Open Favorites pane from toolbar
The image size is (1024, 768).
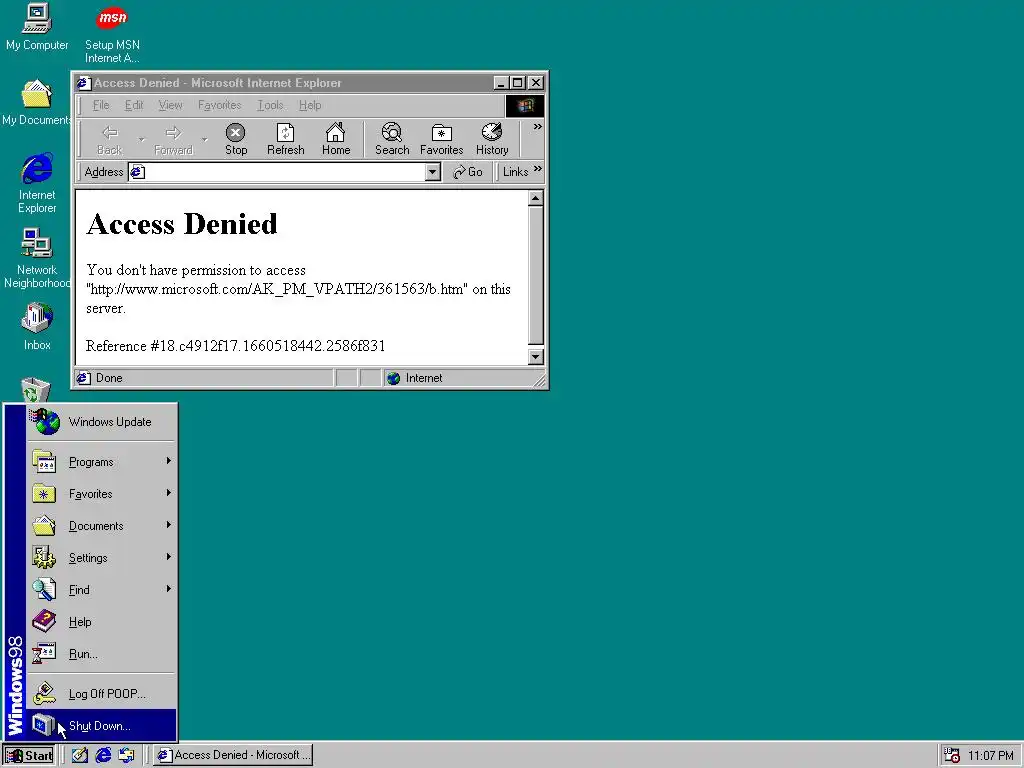click(x=441, y=140)
